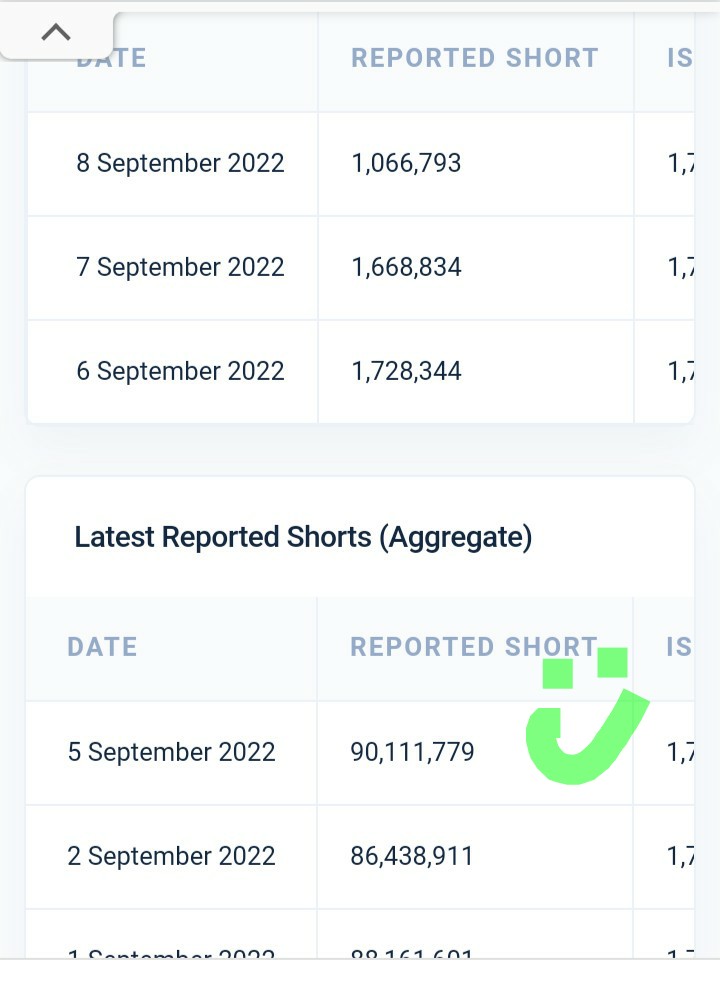The image size is (720, 981).
Task: Select the 5 September 2022 row date
Action: (x=171, y=752)
